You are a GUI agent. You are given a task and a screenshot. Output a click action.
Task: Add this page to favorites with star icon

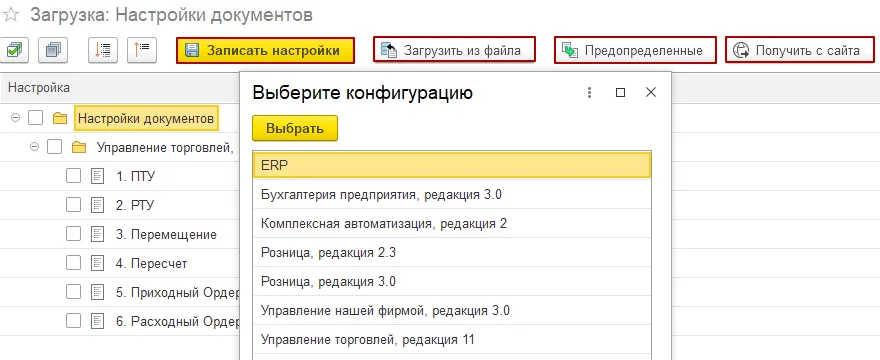pyautogui.click(x=12, y=15)
